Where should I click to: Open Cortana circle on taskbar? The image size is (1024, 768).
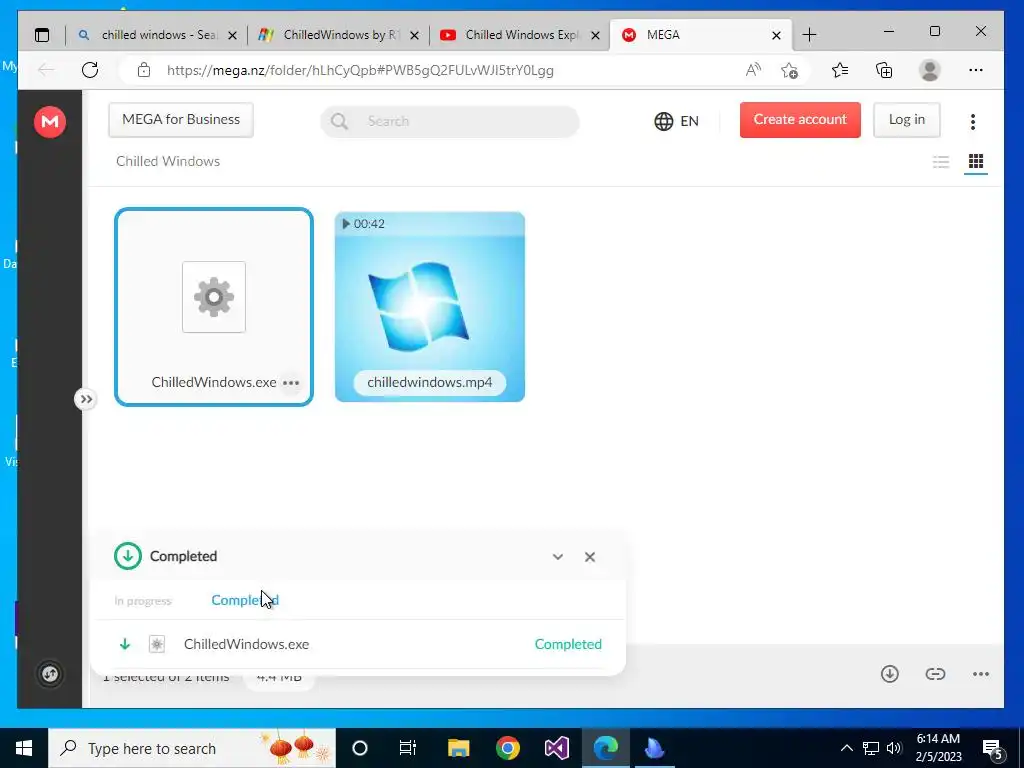coord(360,748)
